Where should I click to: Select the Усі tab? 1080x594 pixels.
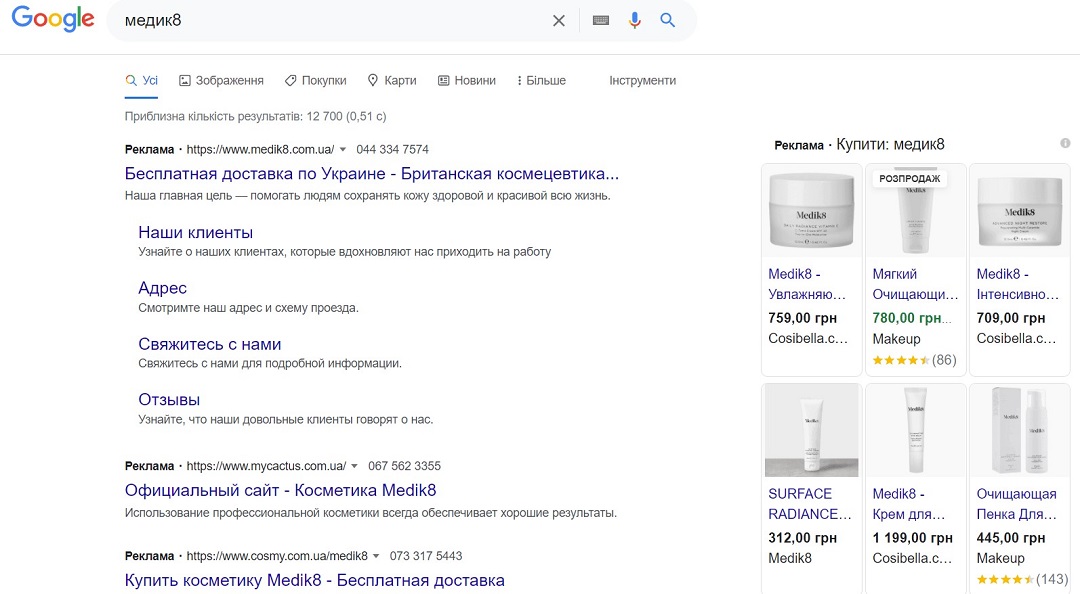[142, 81]
